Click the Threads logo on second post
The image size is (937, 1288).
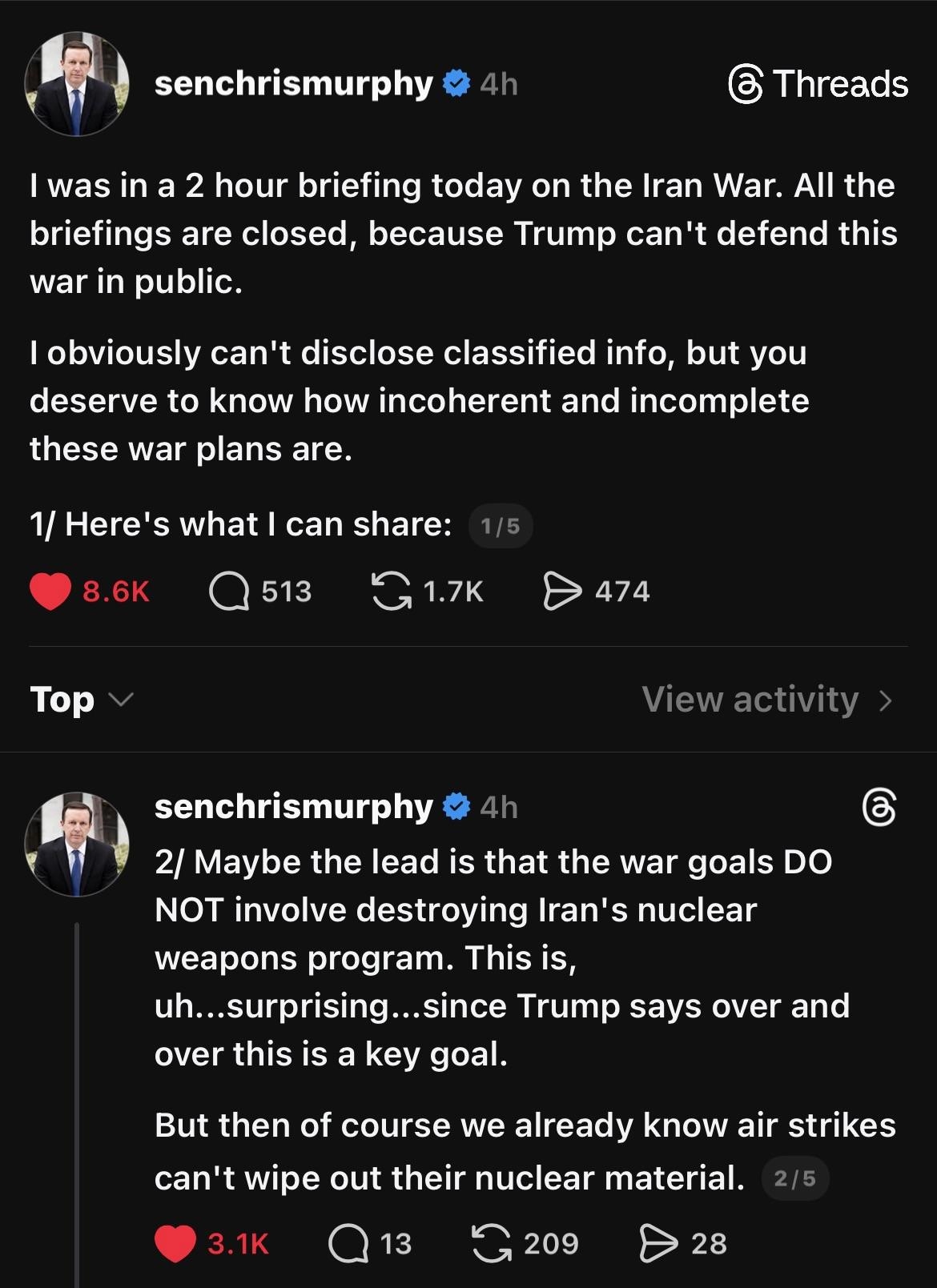879,808
